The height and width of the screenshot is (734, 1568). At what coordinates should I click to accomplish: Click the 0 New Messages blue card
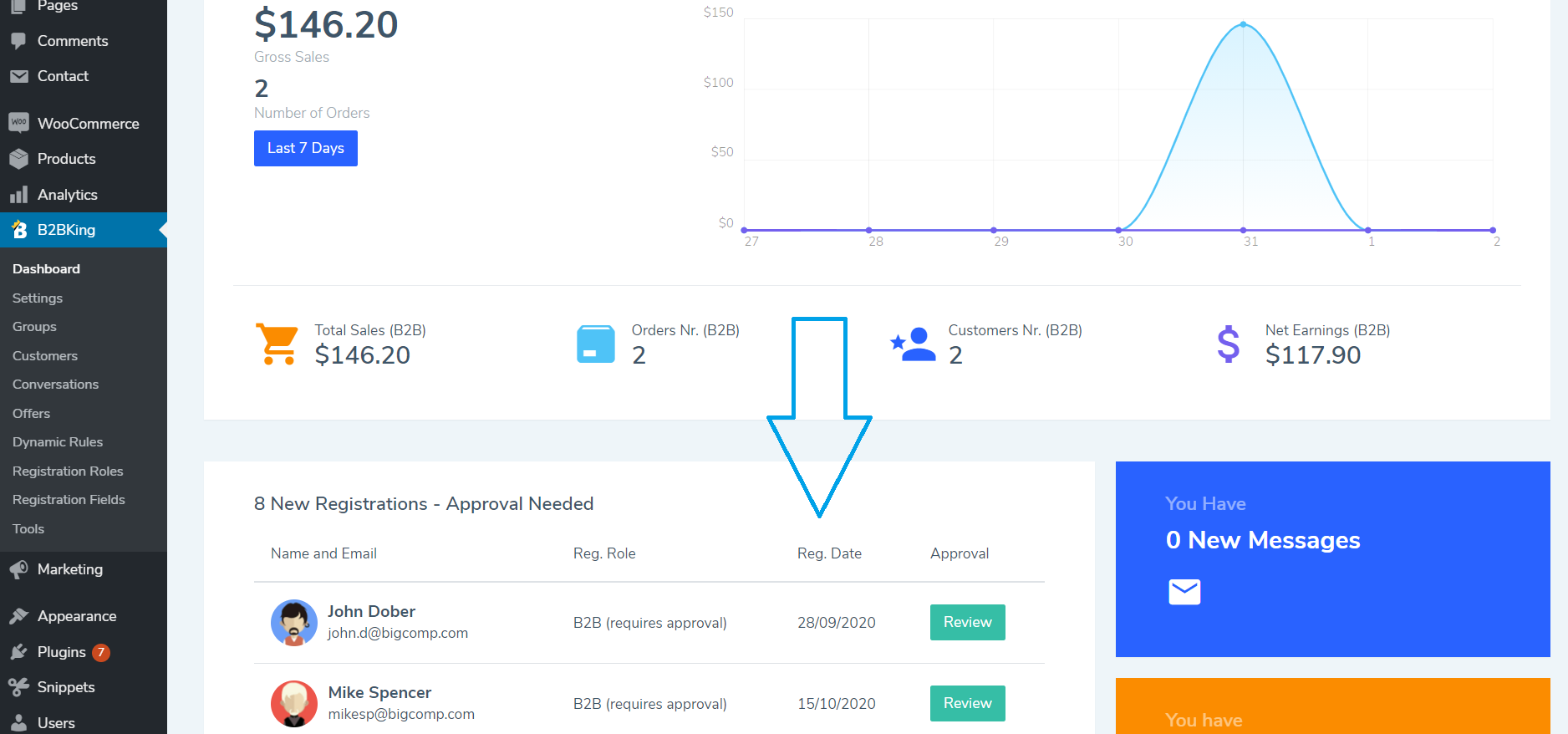(1333, 559)
